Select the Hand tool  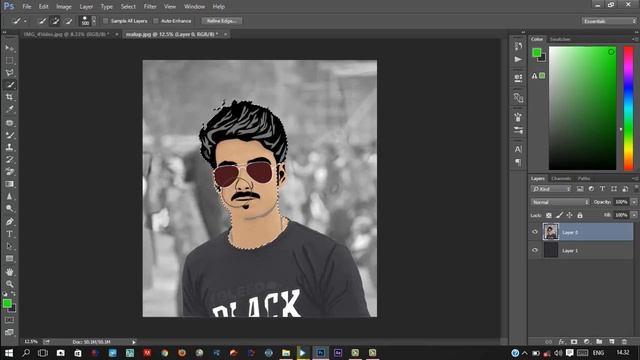pyautogui.click(x=9, y=271)
